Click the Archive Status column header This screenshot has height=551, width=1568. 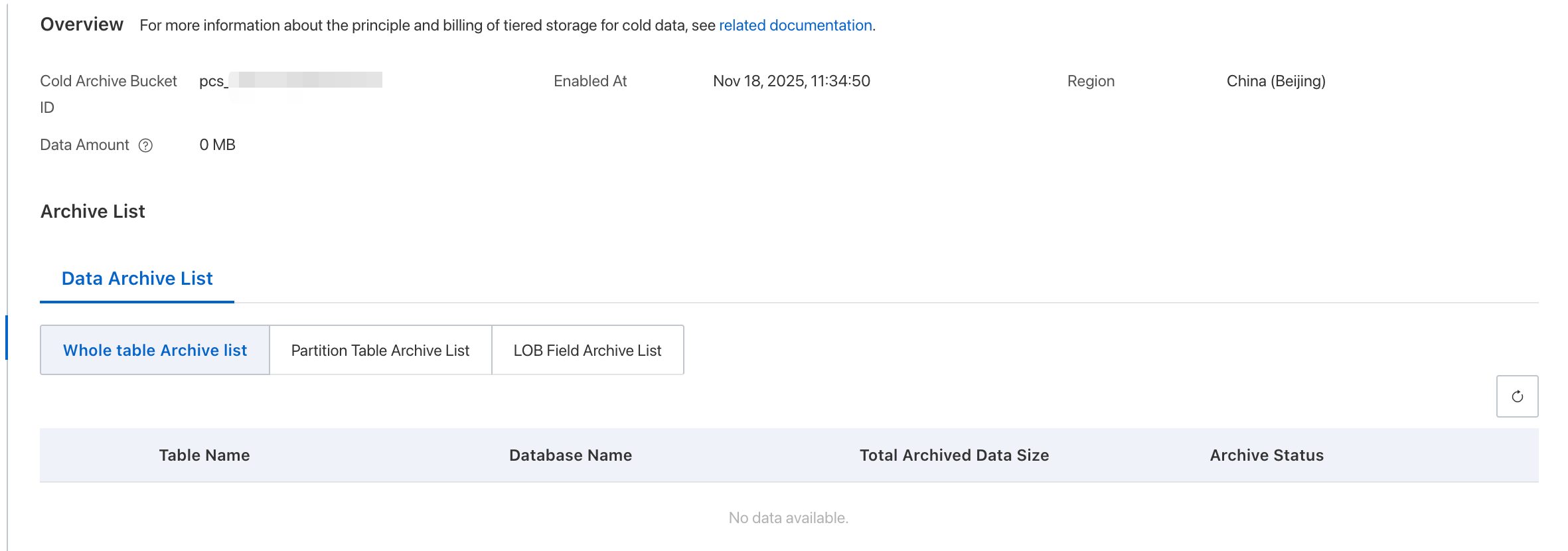point(1267,455)
